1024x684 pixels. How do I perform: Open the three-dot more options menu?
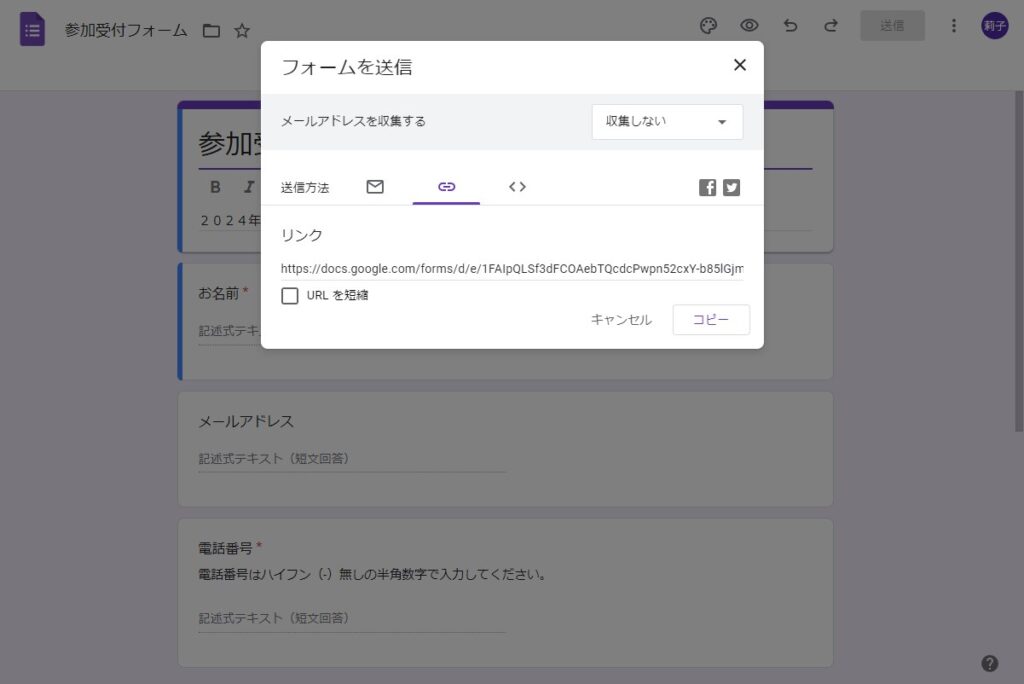[x=953, y=26]
